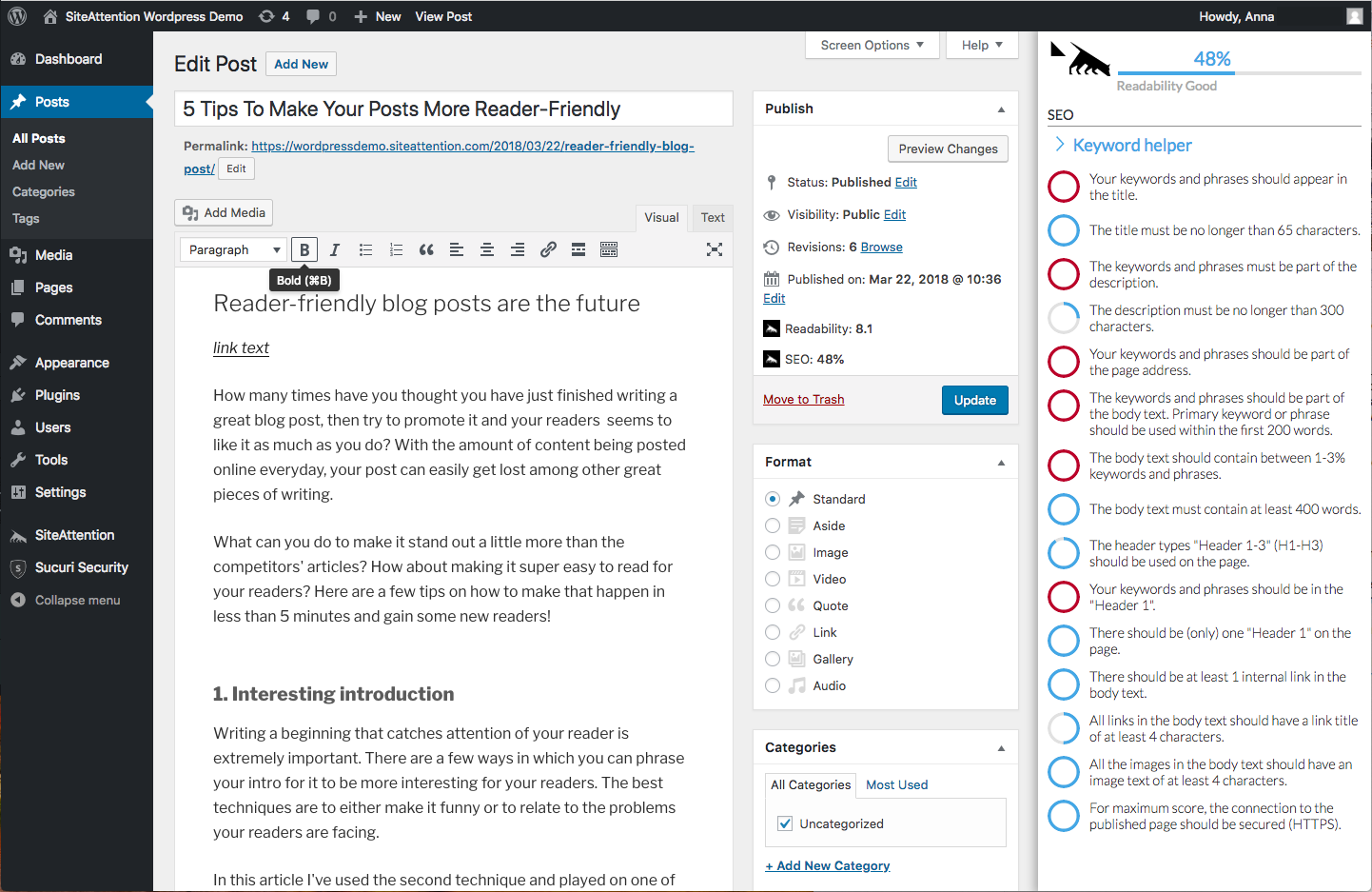The height and width of the screenshot is (892, 1372).
Task: Insert a numbered list
Action: click(x=396, y=249)
